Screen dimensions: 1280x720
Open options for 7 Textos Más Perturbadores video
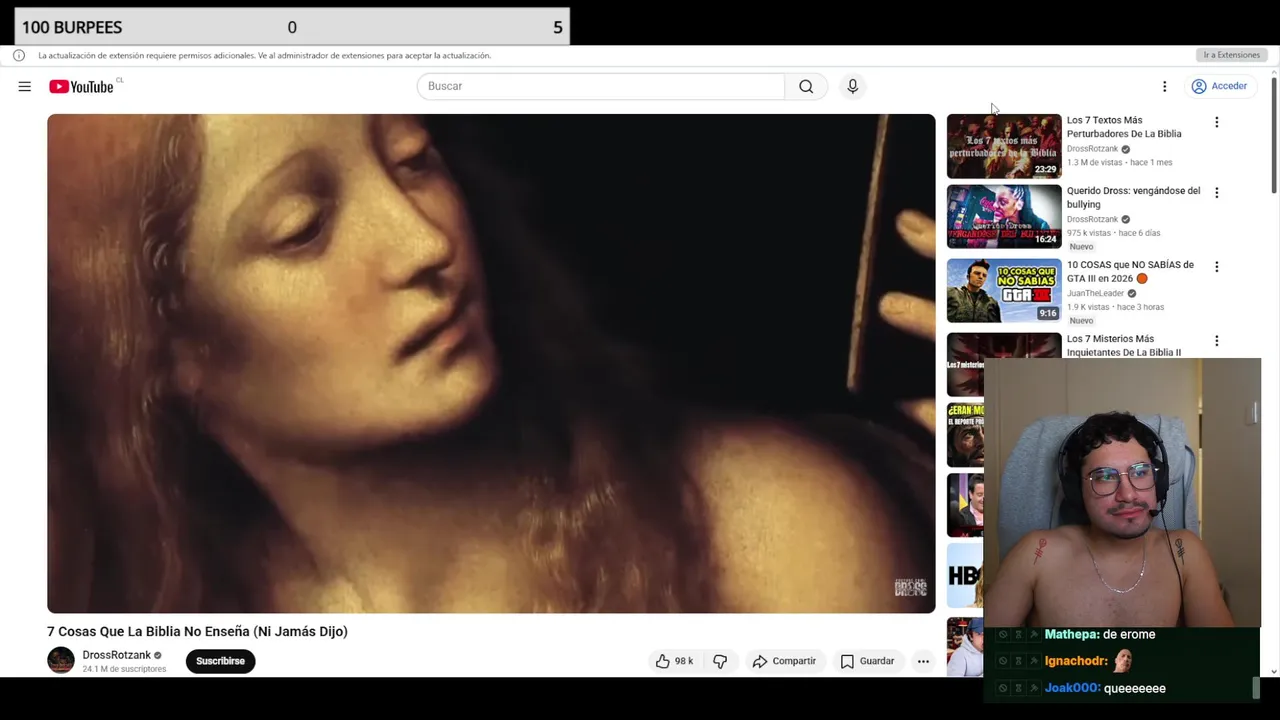pos(1216,122)
